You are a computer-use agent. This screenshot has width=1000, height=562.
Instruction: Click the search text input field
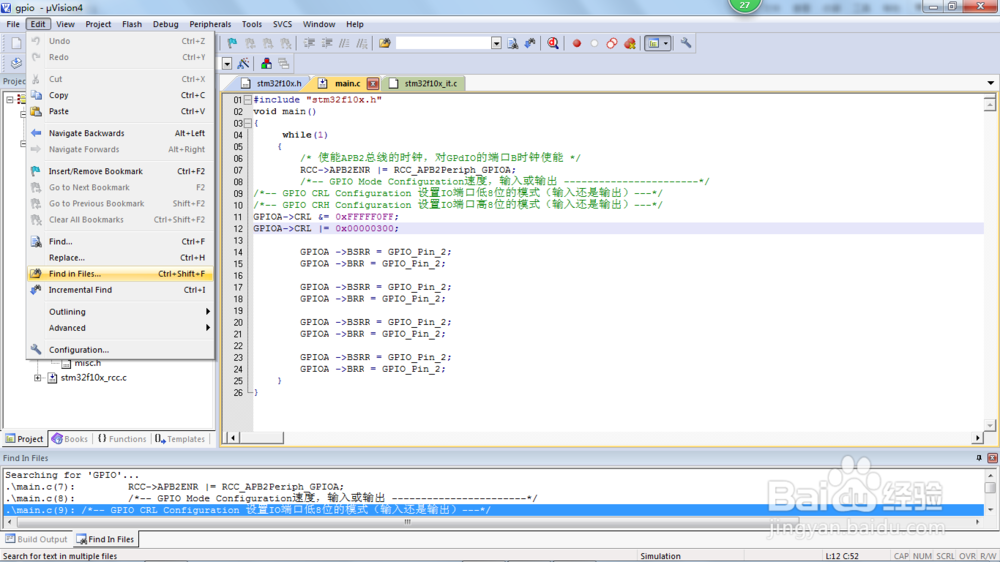point(443,43)
